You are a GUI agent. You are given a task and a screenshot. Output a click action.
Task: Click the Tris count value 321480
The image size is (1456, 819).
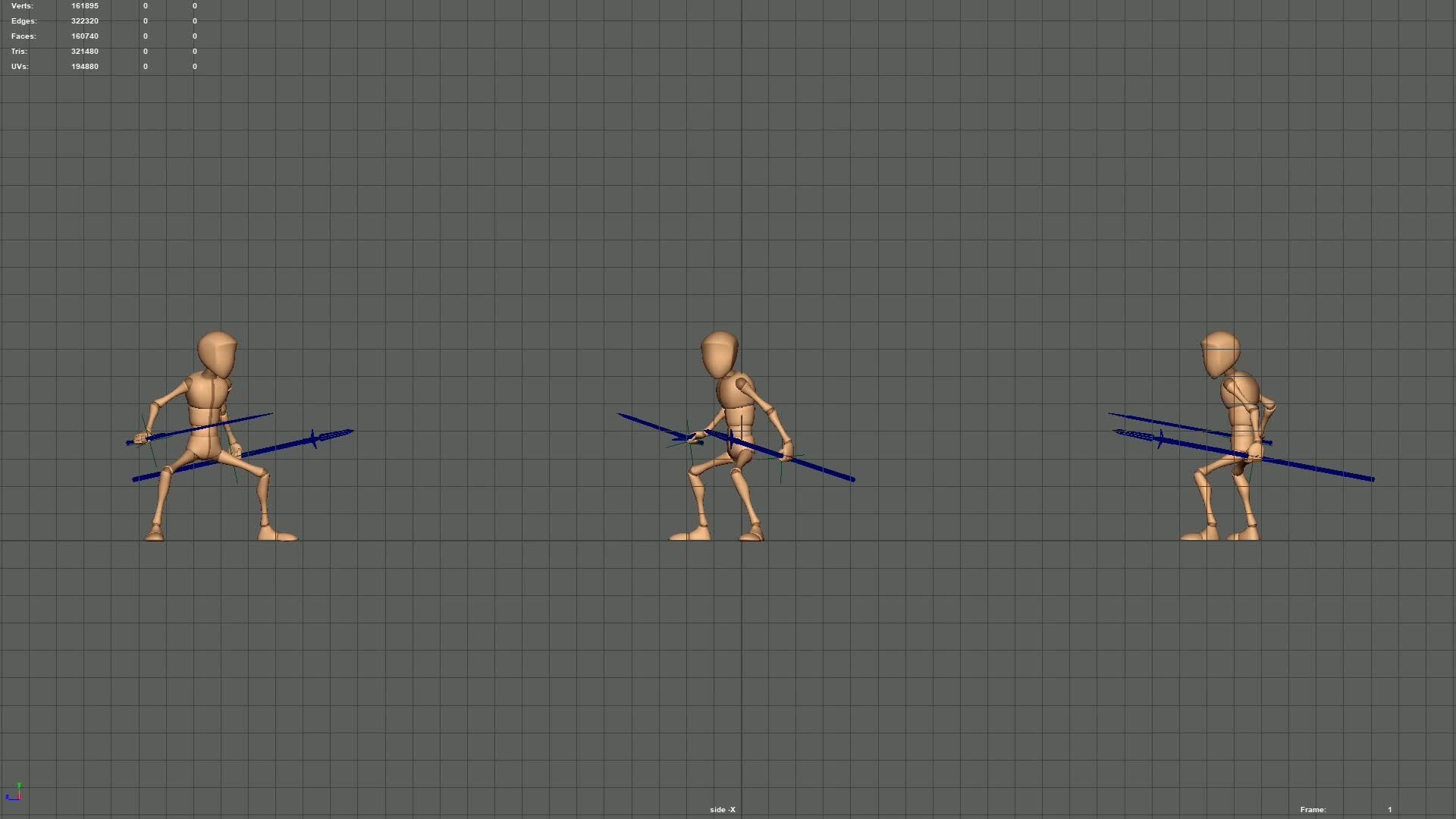click(x=85, y=52)
